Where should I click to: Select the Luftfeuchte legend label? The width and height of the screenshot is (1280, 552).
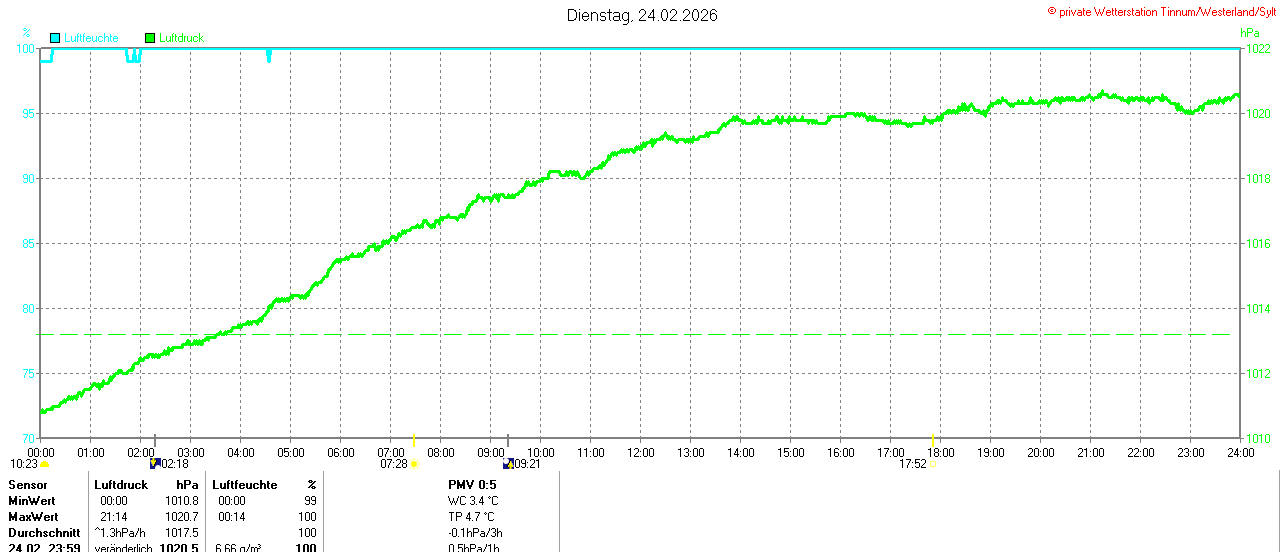pos(91,38)
